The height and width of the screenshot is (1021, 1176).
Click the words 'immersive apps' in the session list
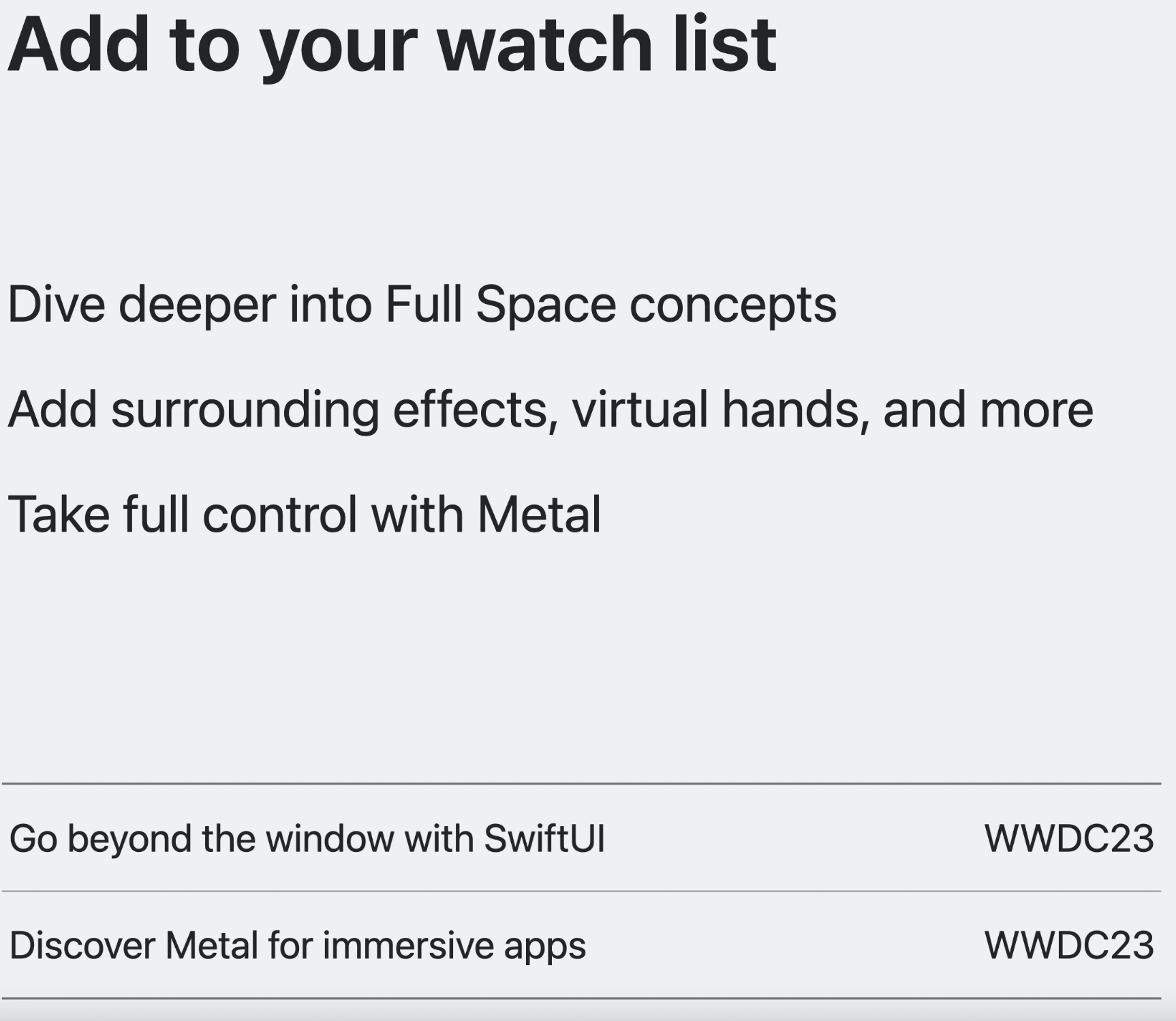454,946
